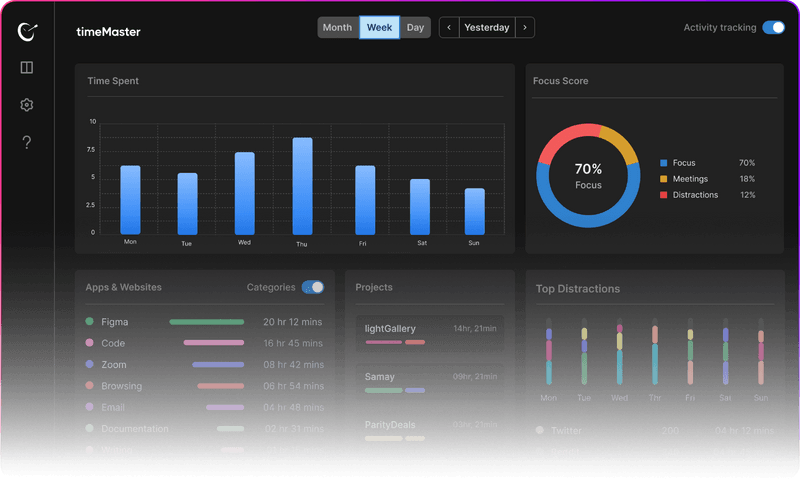Viewport: 800px width, 480px height.
Task: Click the red Distractions legend square
Action: (x=663, y=194)
